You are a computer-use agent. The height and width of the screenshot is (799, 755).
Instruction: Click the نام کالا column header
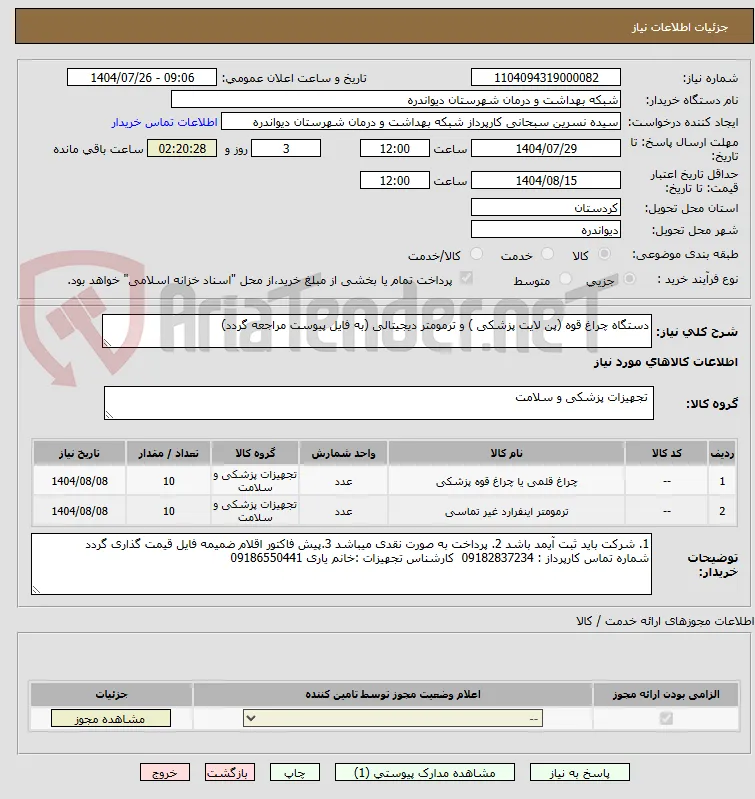click(x=506, y=453)
